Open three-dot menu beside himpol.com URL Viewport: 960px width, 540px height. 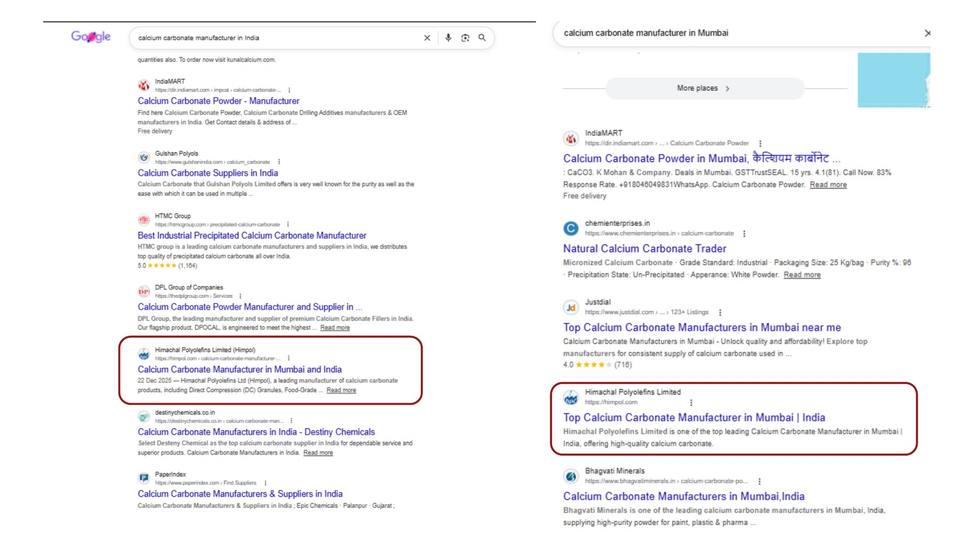(x=691, y=403)
